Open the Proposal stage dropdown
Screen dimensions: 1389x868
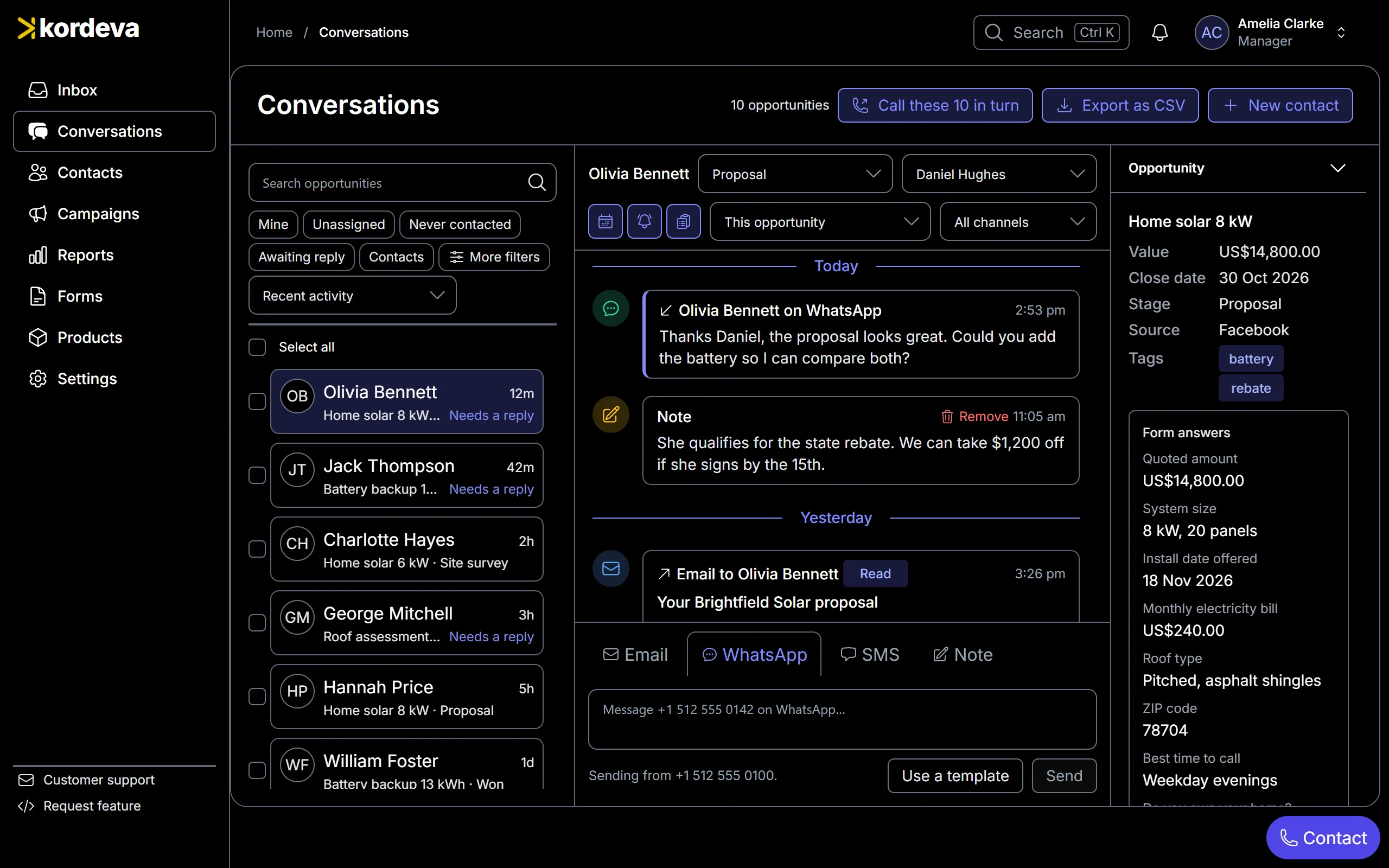pos(795,174)
